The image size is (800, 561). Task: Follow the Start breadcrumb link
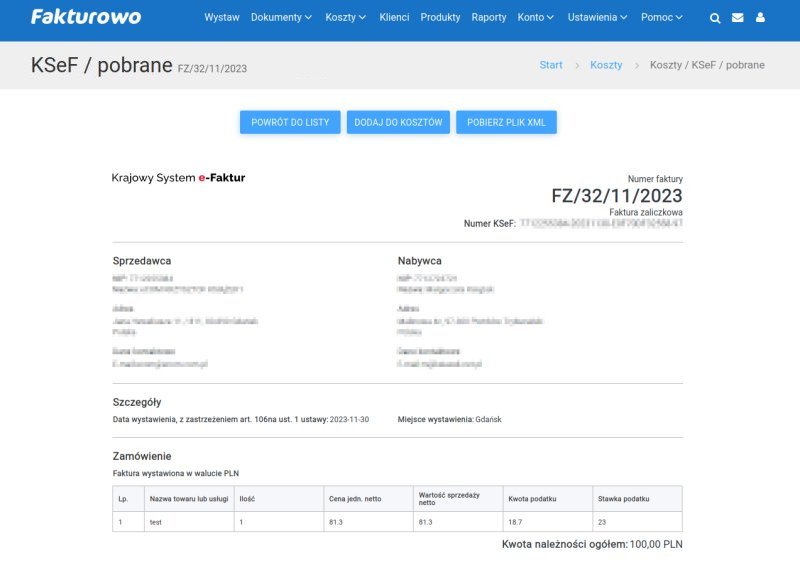click(551, 65)
